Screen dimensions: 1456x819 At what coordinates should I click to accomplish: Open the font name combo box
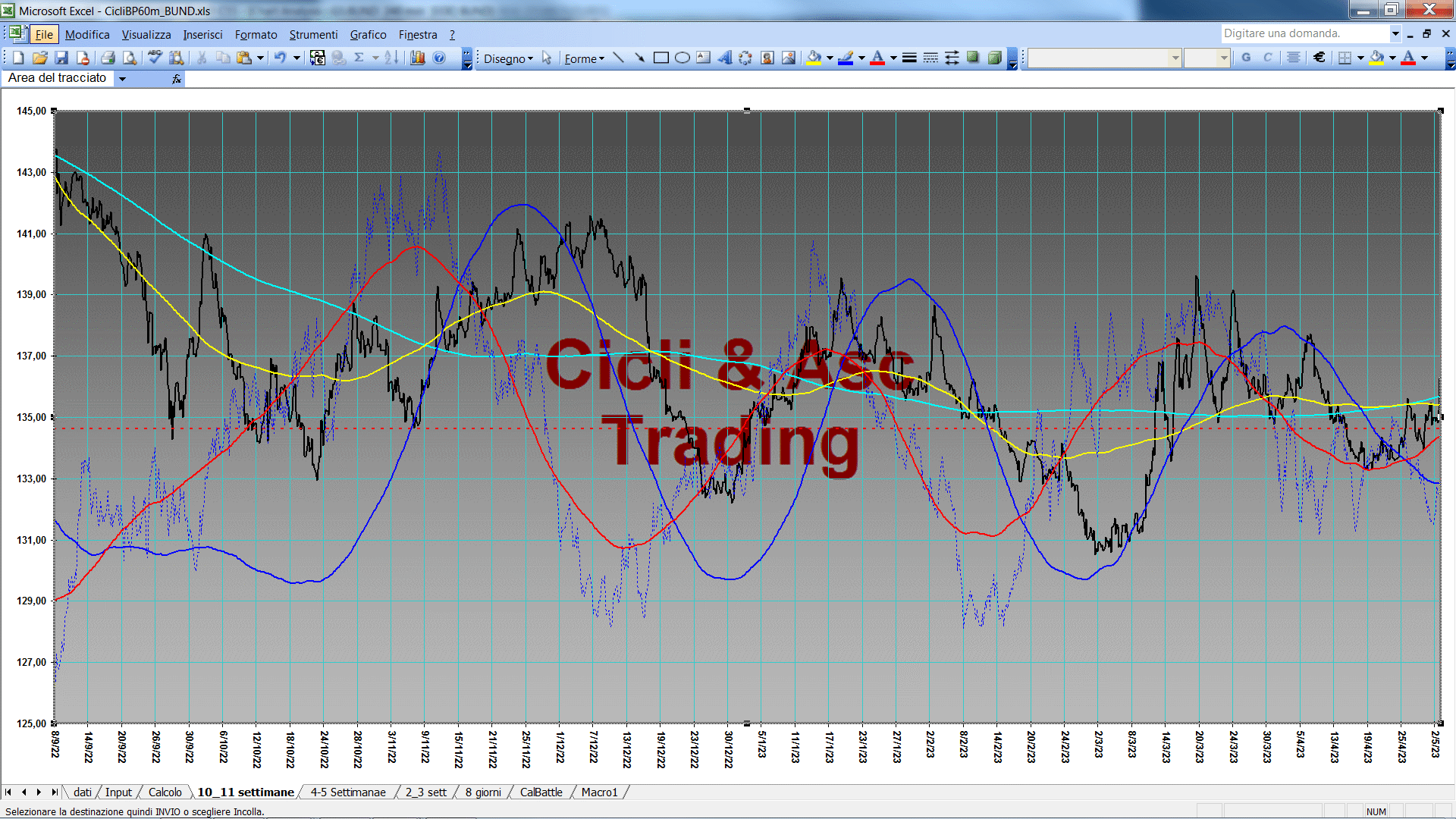[1105, 58]
